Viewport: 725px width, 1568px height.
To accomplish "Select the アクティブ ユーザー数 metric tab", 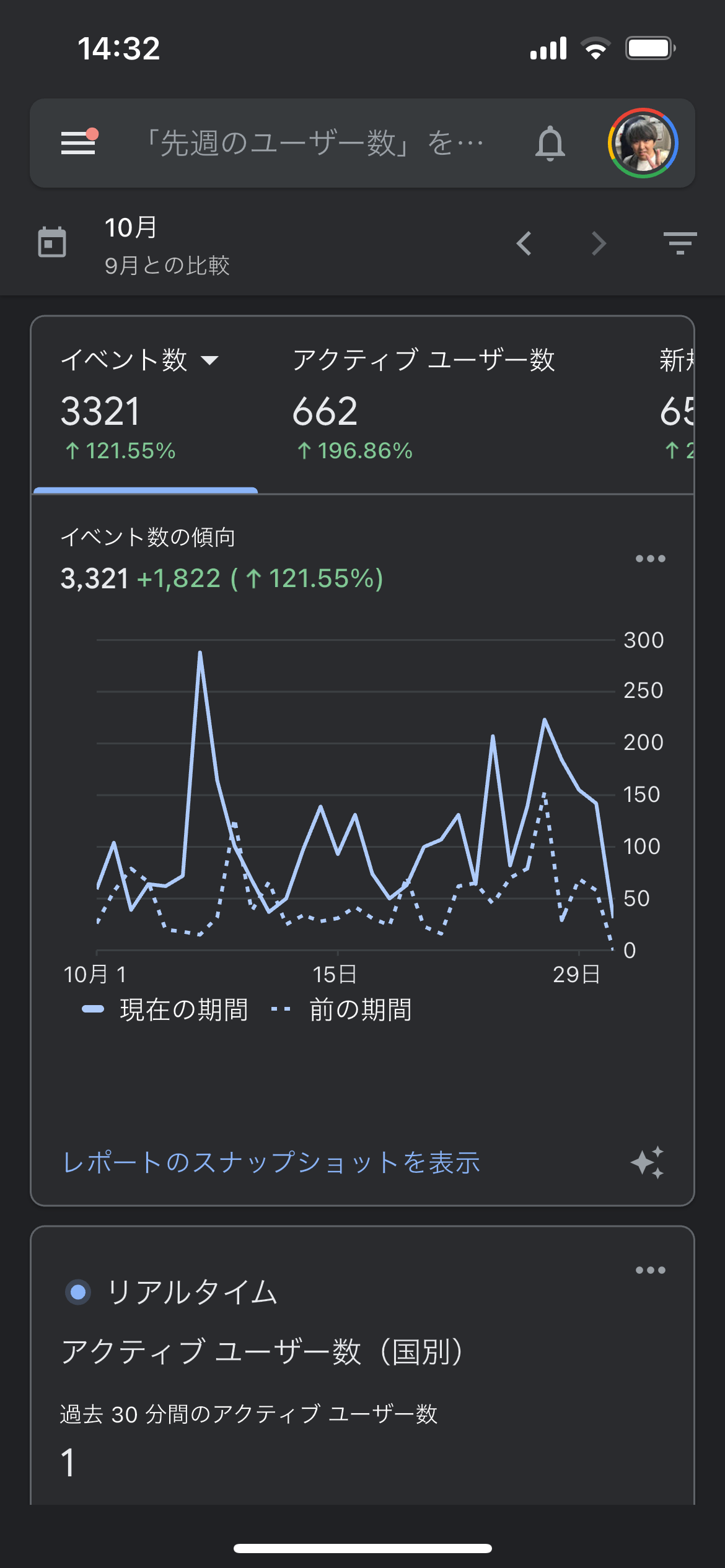I will point(423,403).
